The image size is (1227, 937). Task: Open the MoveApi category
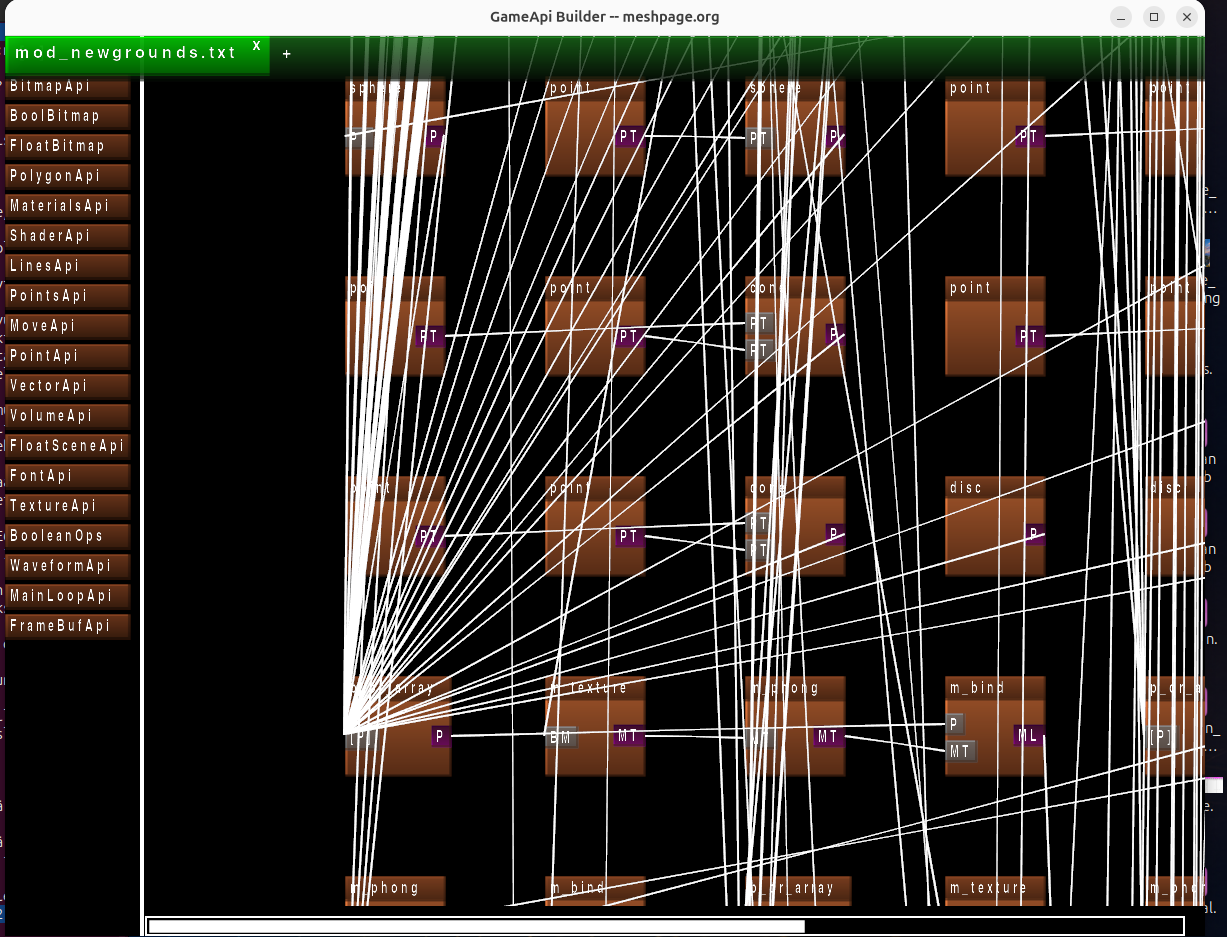point(67,326)
